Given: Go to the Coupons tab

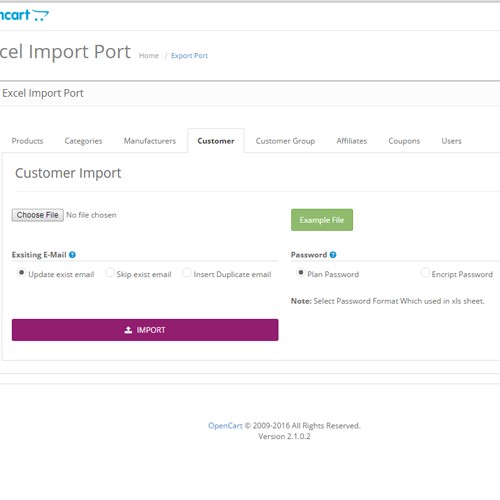Looking at the screenshot, I should point(404,141).
